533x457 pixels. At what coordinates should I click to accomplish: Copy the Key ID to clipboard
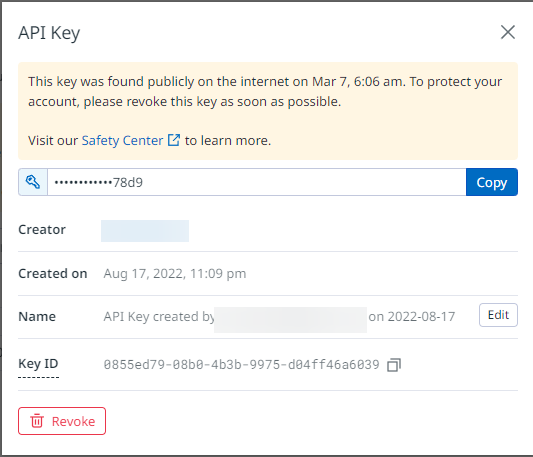(x=394, y=365)
